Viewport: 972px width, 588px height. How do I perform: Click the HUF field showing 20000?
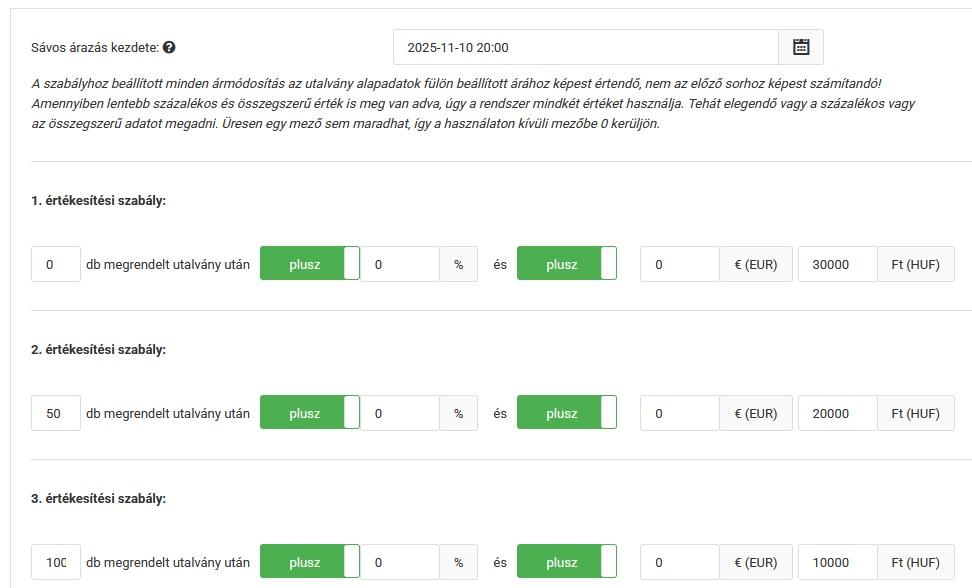pos(837,412)
